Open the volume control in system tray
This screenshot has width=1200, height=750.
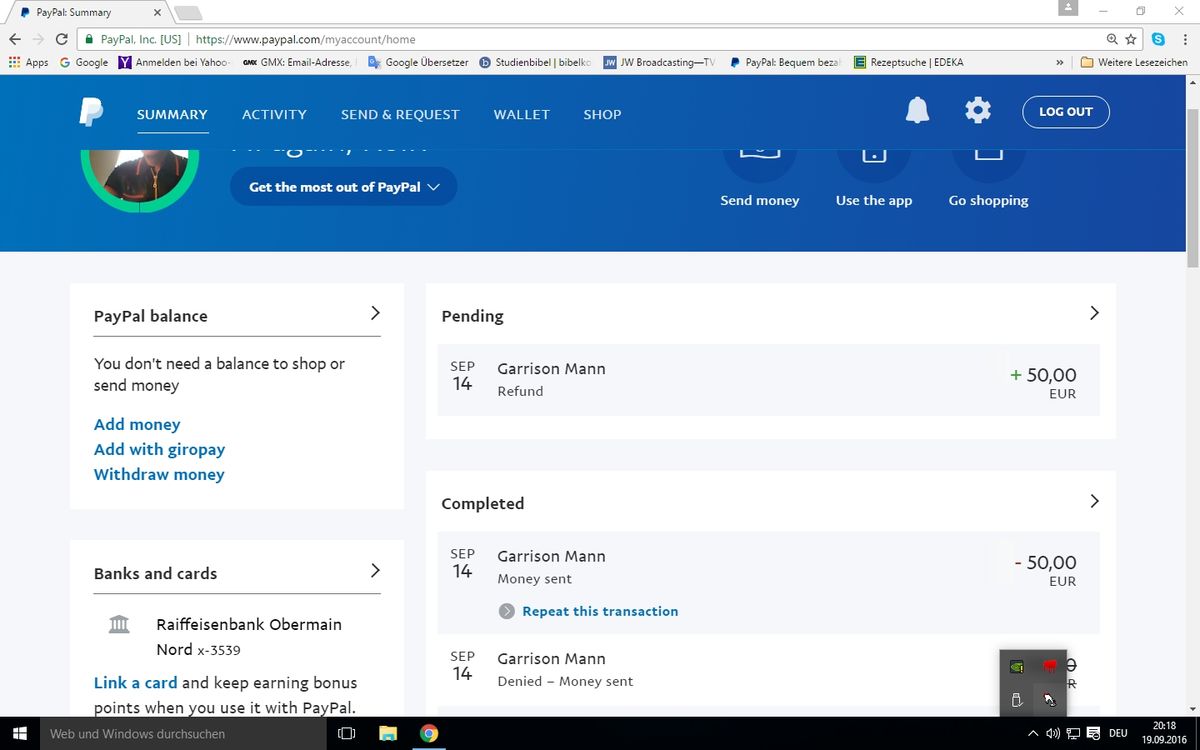click(x=1052, y=733)
